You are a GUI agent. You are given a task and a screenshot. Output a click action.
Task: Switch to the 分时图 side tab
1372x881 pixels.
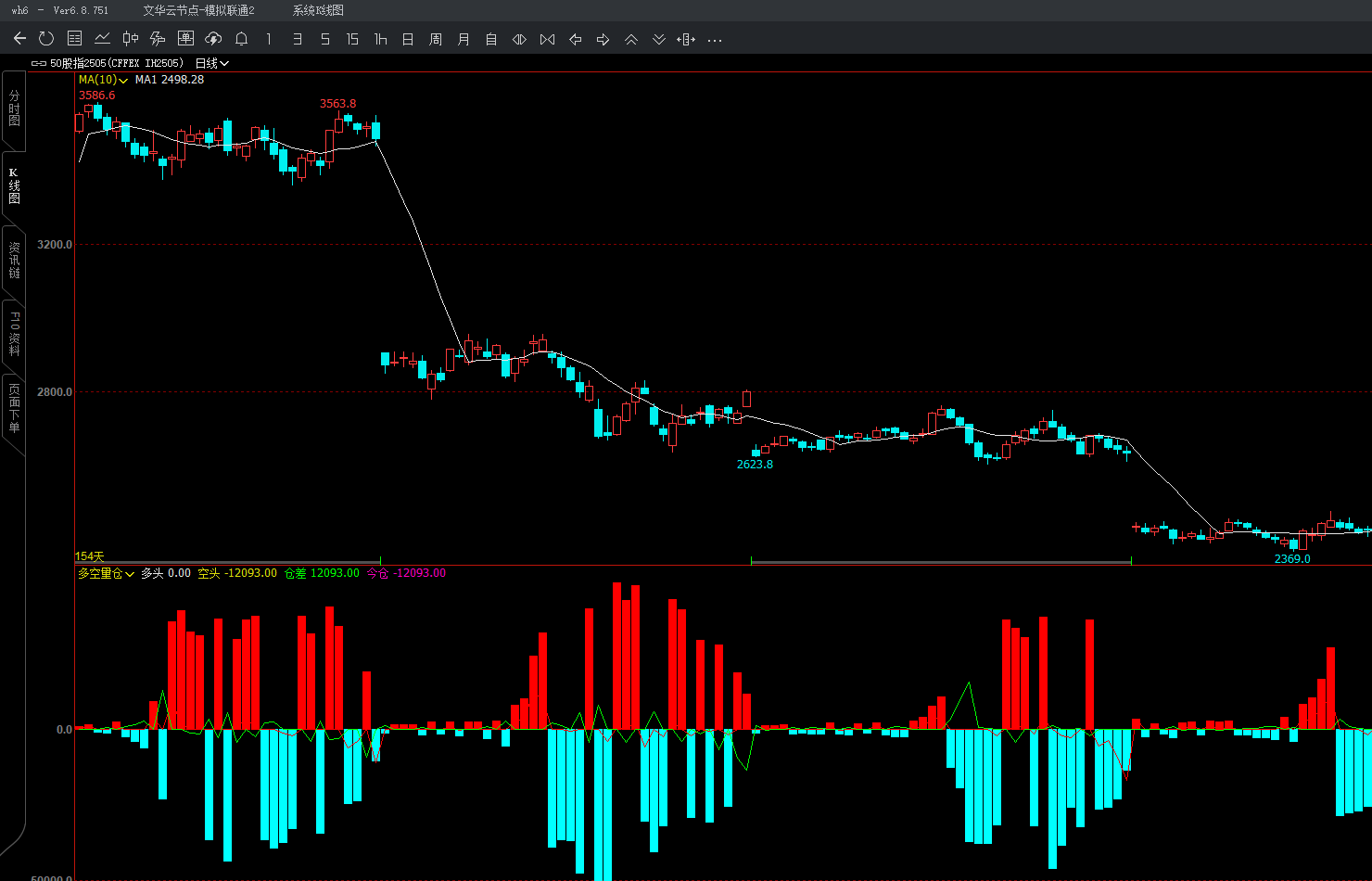(x=14, y=109)
